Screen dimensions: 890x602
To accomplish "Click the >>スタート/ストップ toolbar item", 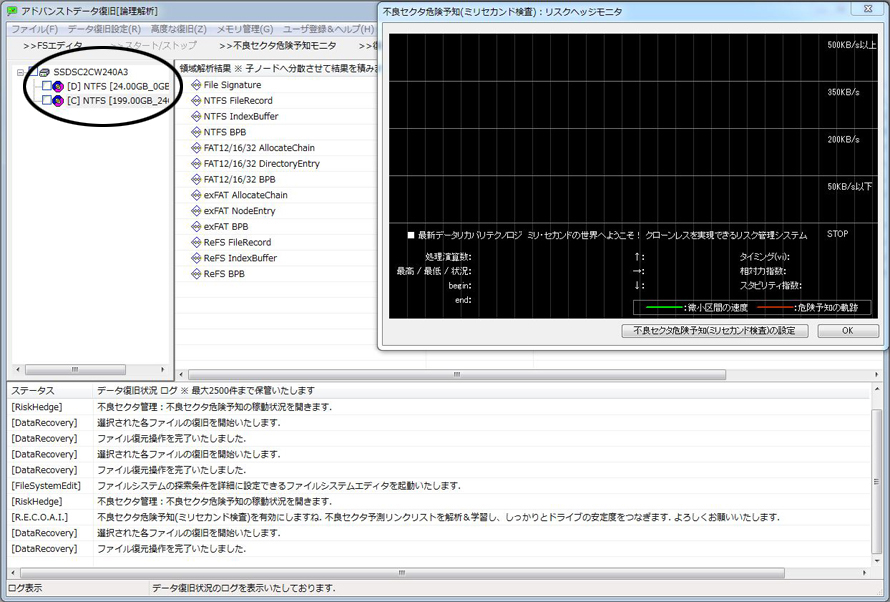I will point(153,46).
